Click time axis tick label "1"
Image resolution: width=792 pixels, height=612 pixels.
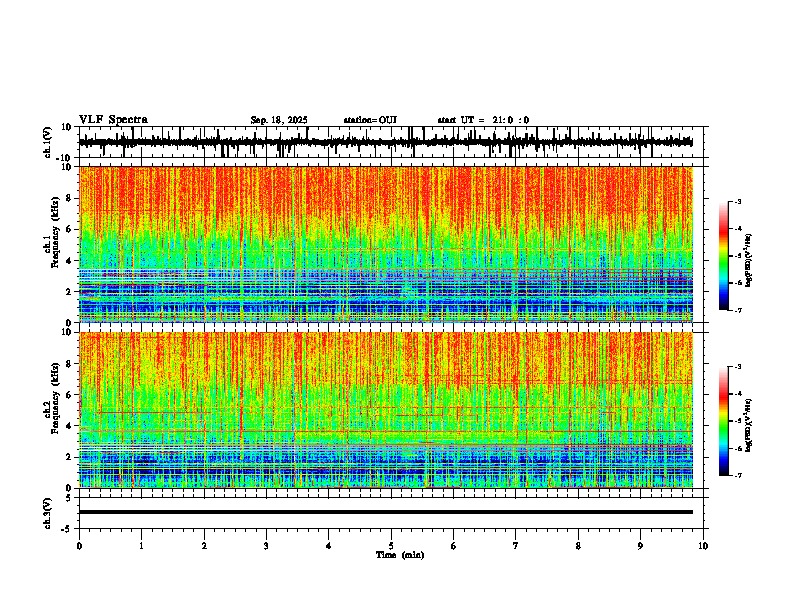(x=141, y=546)
